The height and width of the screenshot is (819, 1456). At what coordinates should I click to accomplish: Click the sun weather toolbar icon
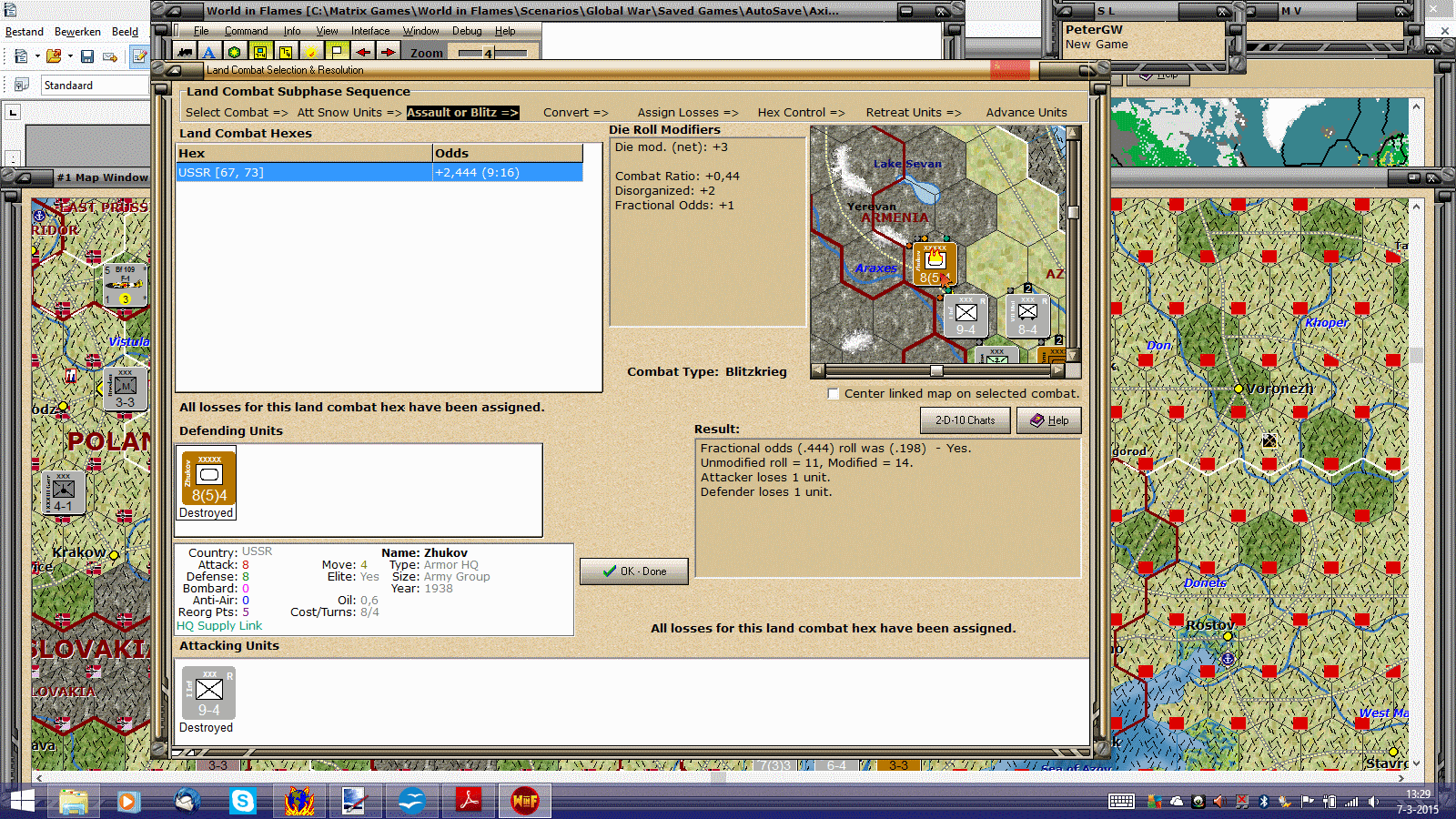click(311, 52)
